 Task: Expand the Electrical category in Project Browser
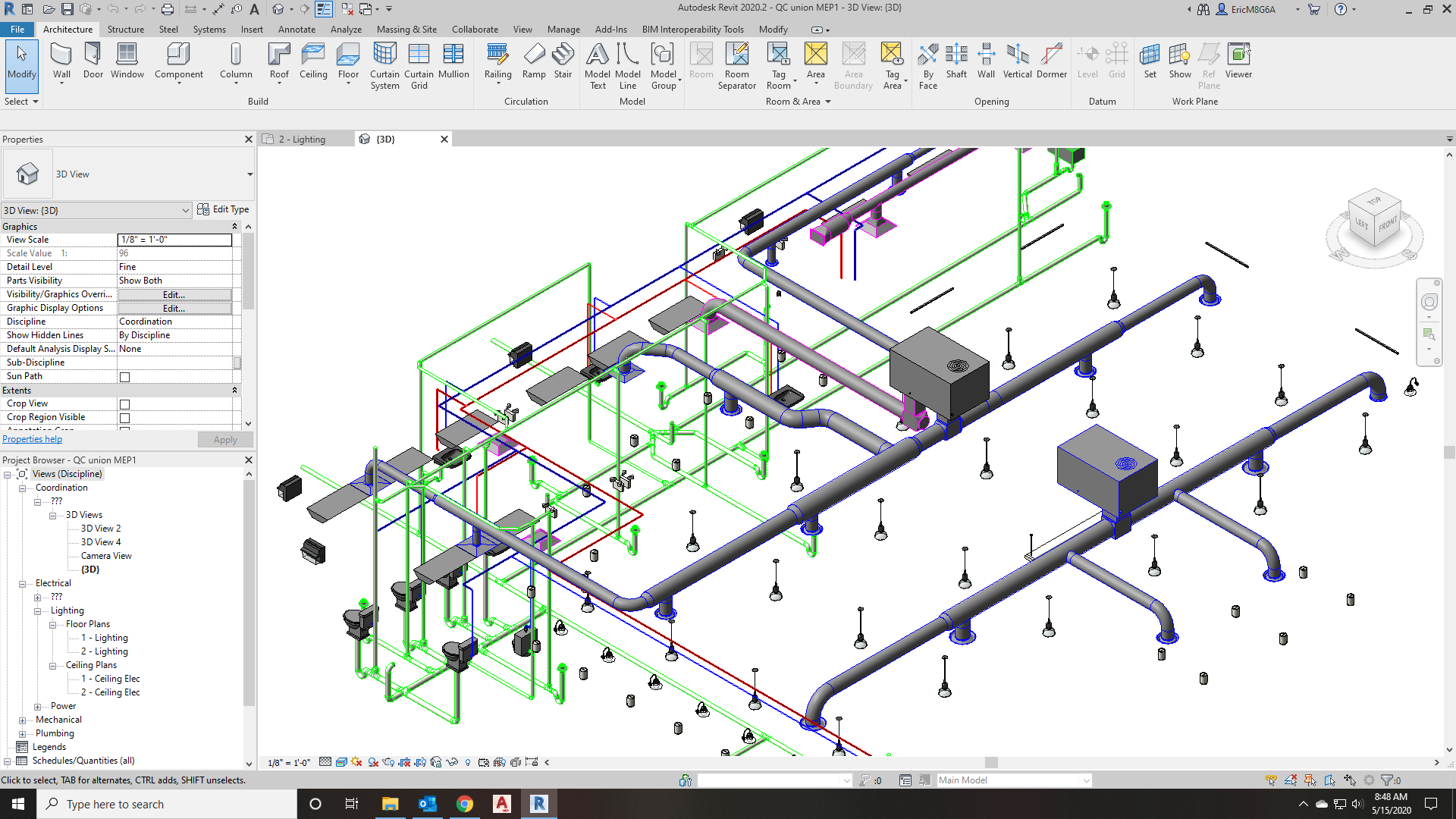coord(22,583)
